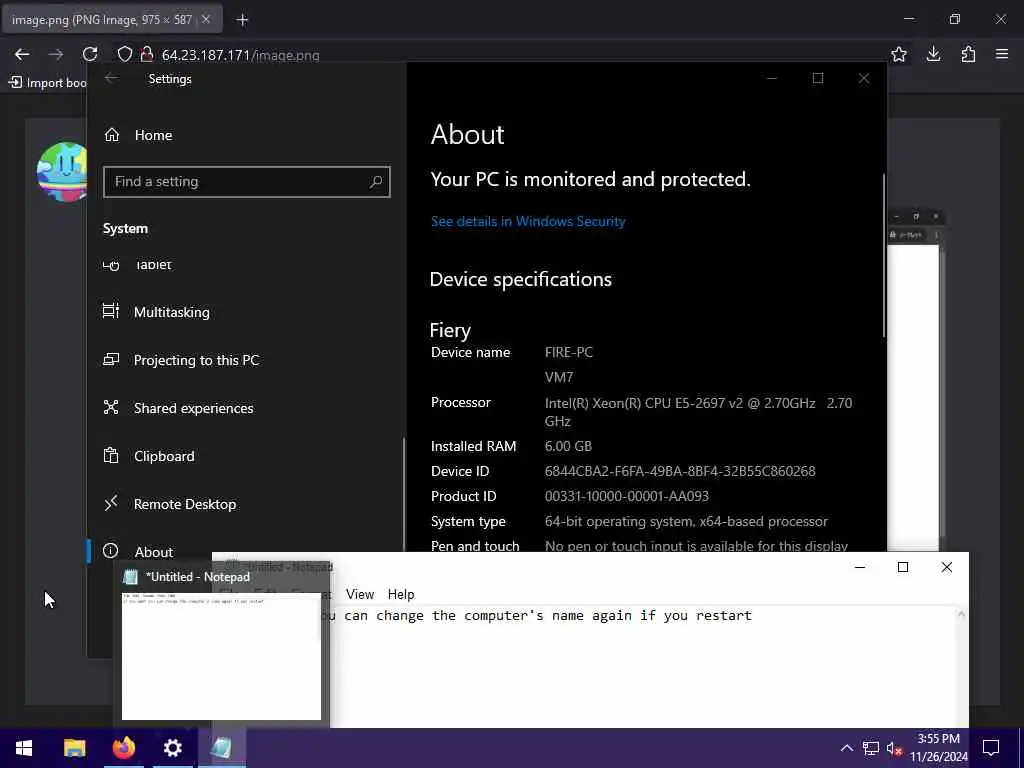Click the Settings content vertical scrollbar

(x=884, y=255)
